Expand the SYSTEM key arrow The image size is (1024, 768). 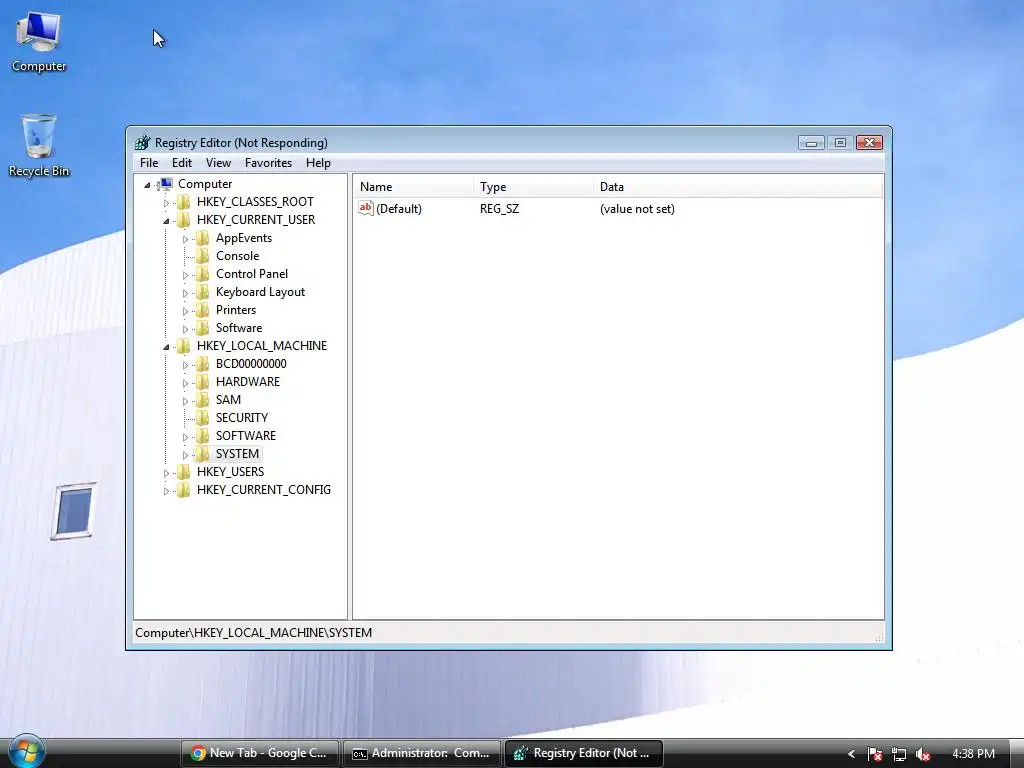(185, 455)
